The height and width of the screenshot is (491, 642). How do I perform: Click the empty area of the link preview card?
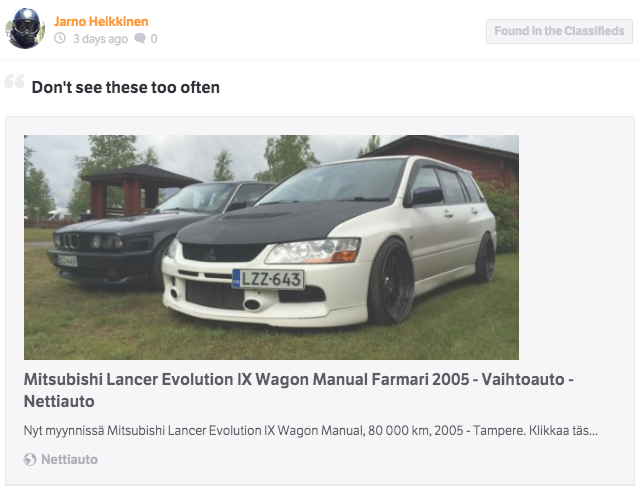point(573,246)
